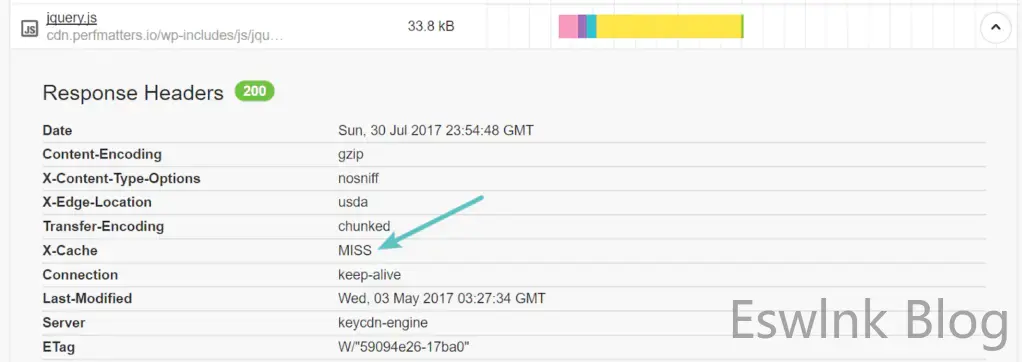Click the JS file type icon

click(x=29, y=29)
